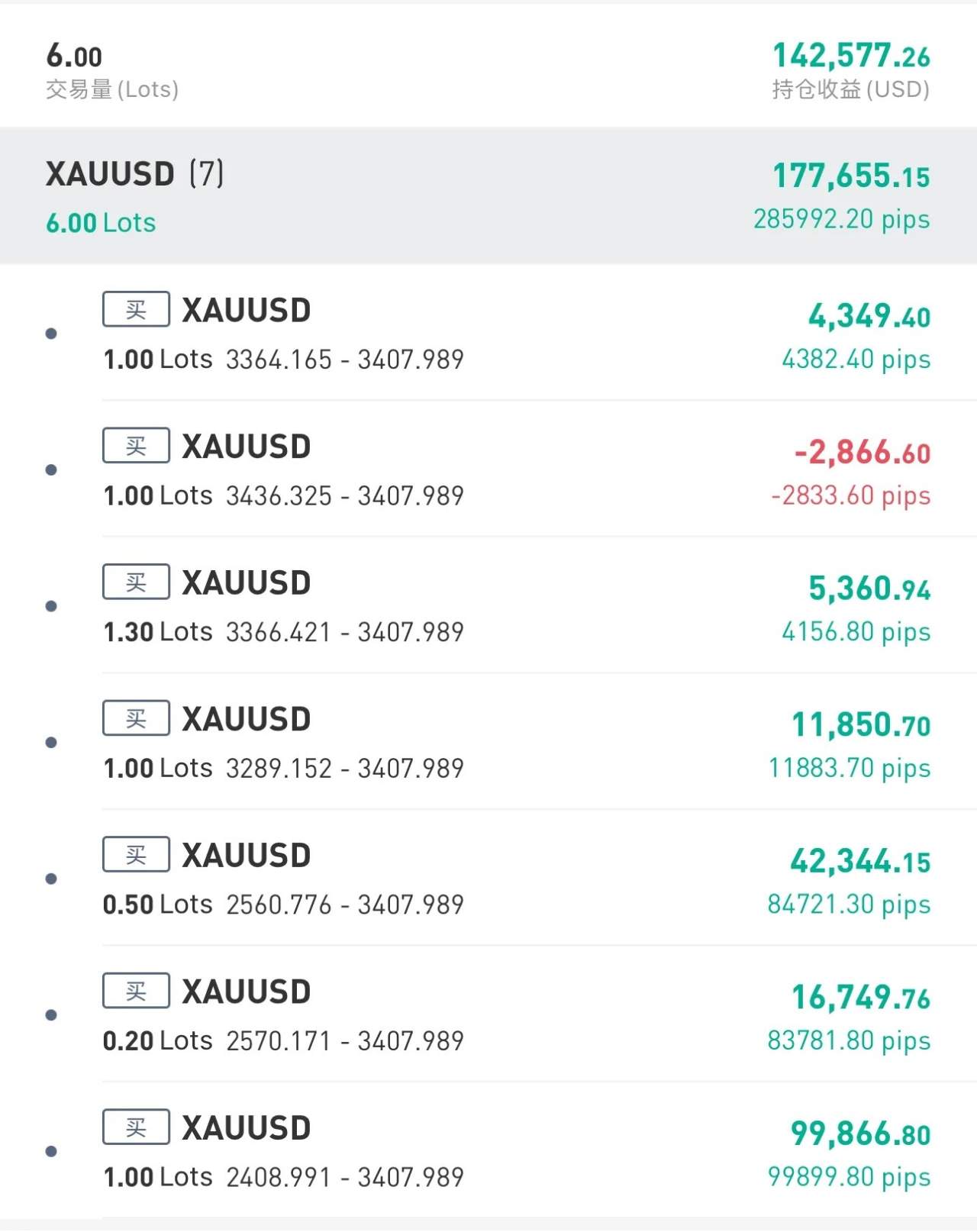Tap the total holding profit 142,577.26
This screenshot has width=977, height=1232.
(851, 56)
